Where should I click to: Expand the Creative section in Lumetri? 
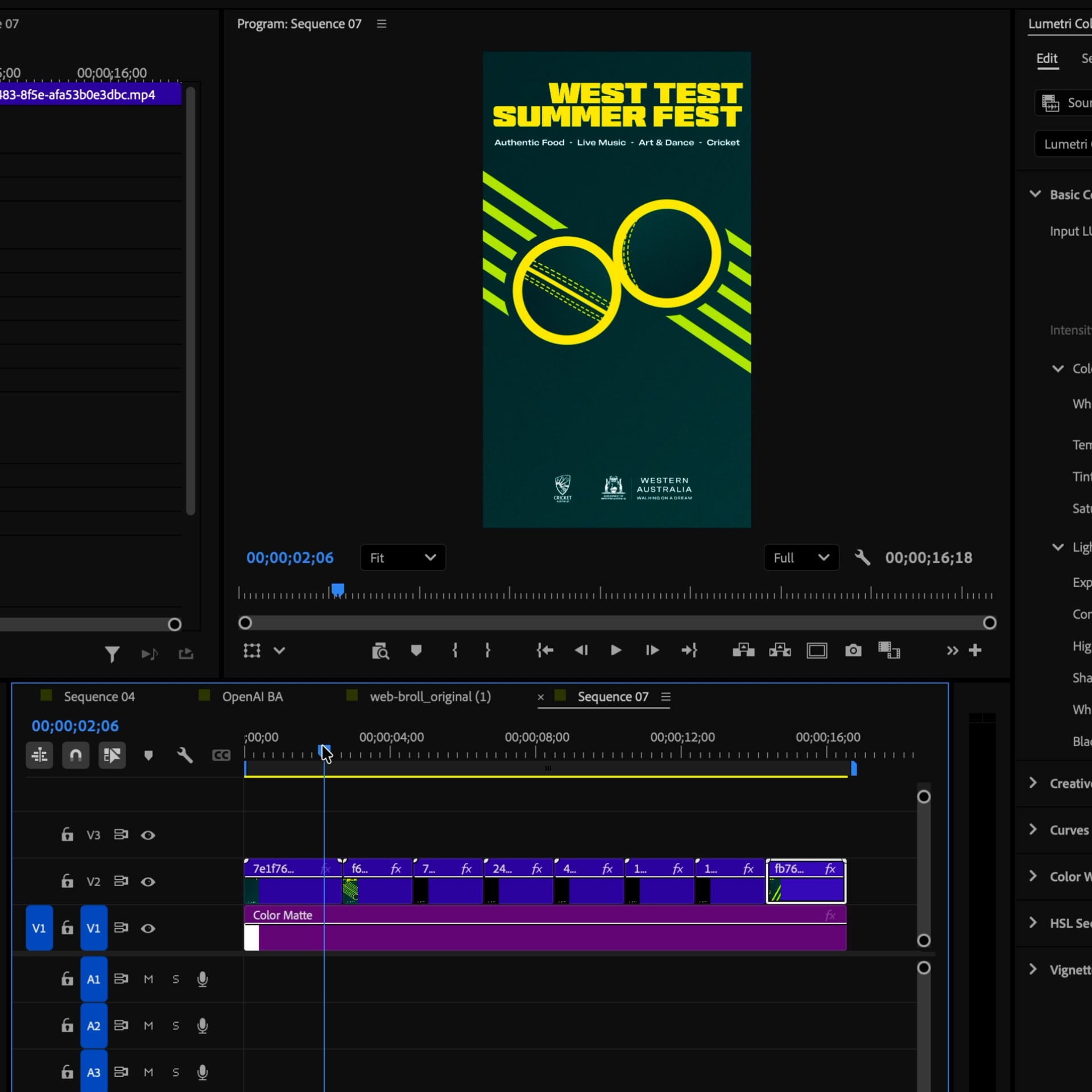coord(1033,783)
